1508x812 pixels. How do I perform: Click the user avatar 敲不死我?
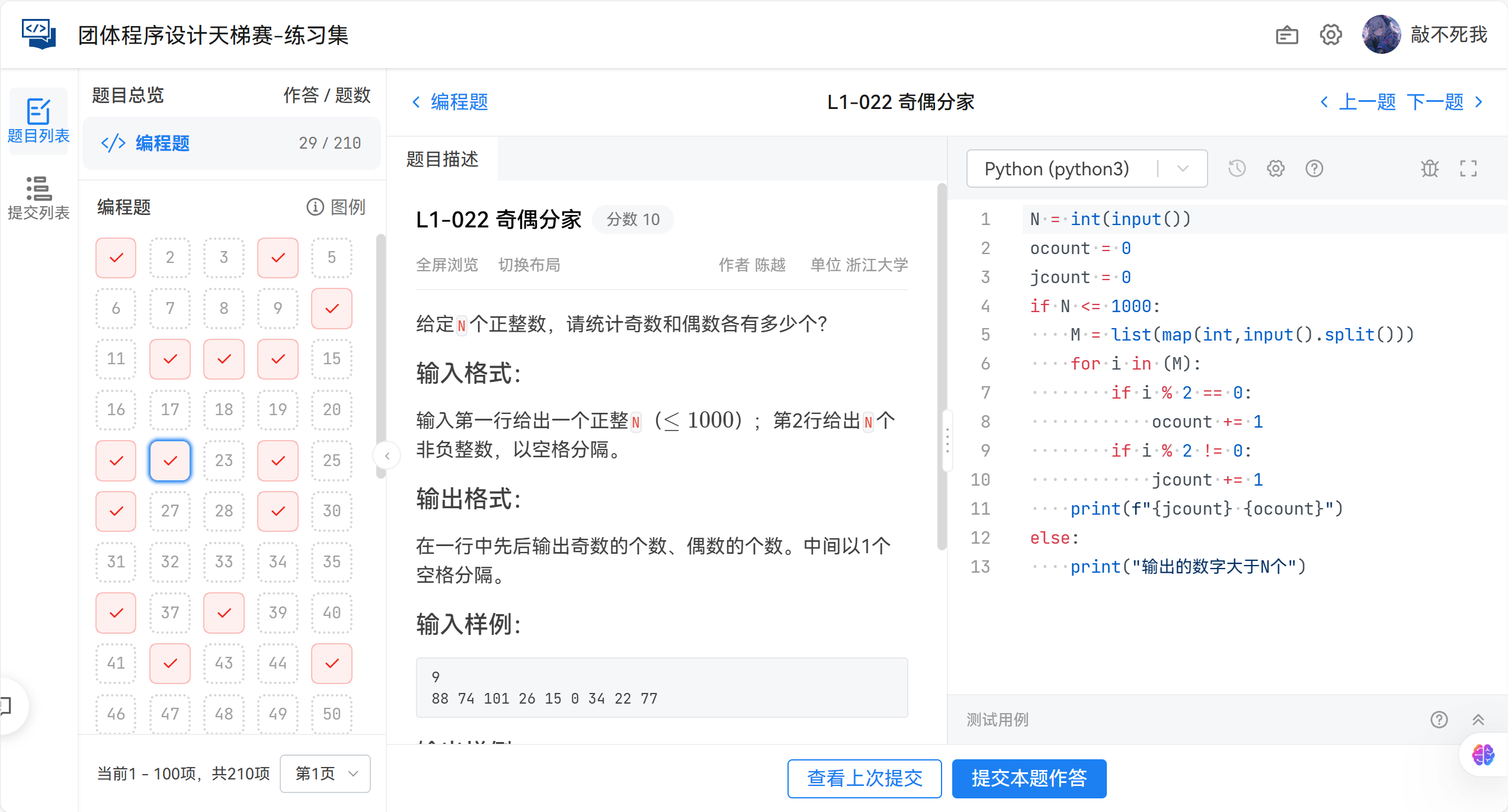1381,35
